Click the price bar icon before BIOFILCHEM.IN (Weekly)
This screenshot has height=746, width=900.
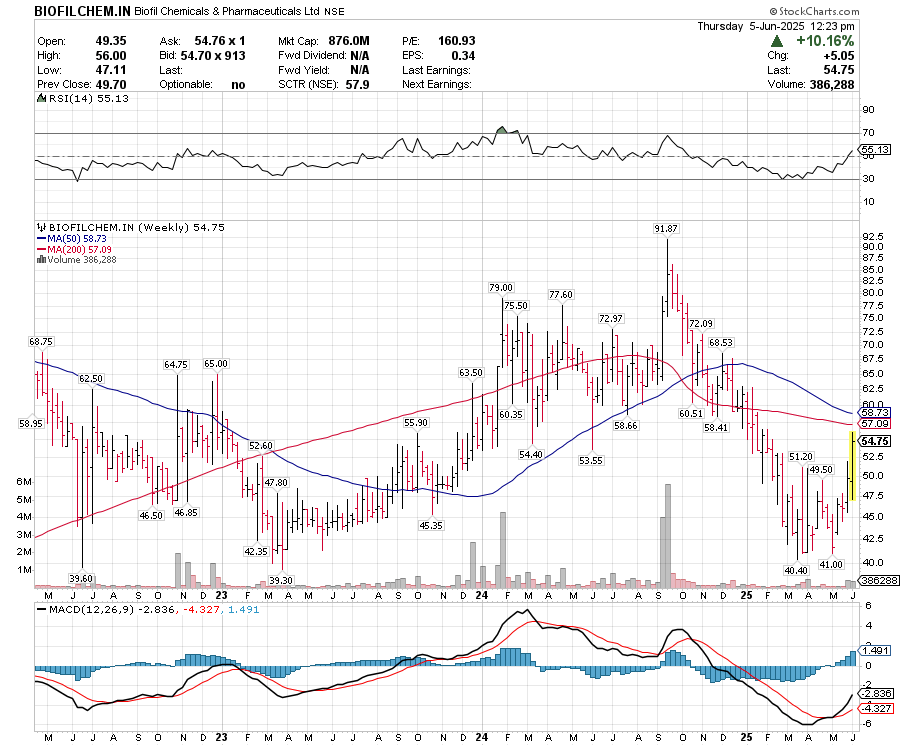(x=41, y=227)
